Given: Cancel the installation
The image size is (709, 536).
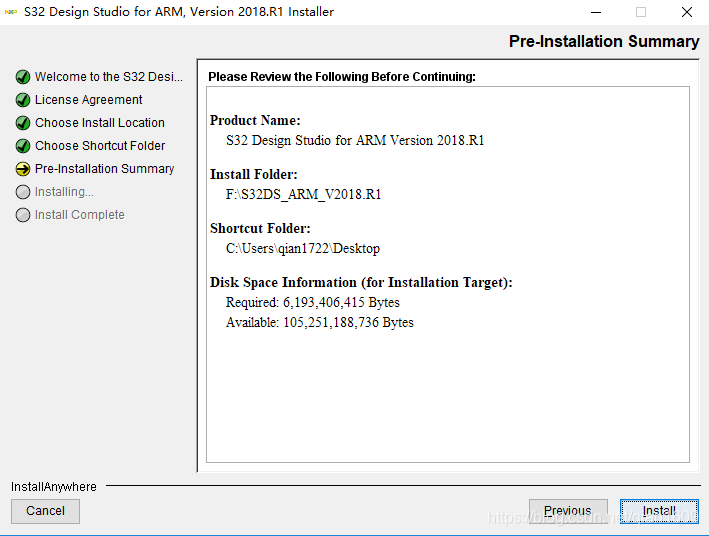Looking at the screenshot, I should click(45, 511).
